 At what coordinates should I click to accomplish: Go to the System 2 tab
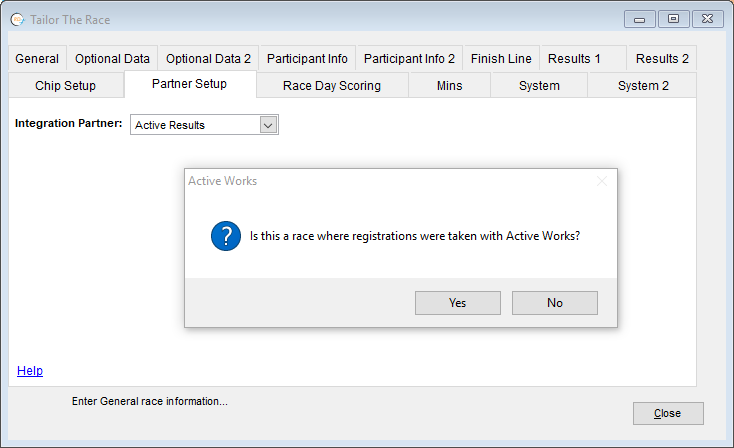(x=643, y=86)
